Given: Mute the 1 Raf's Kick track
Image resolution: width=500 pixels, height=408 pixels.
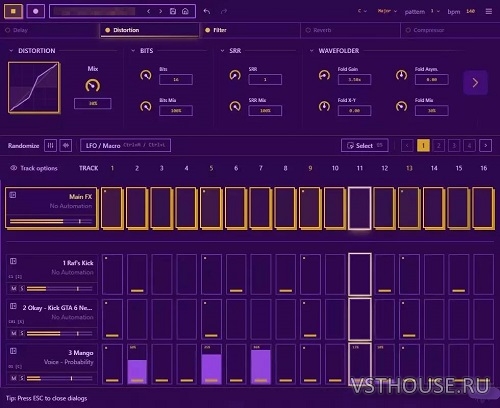Looking at the screenshot, I should (x=14, y=288).
